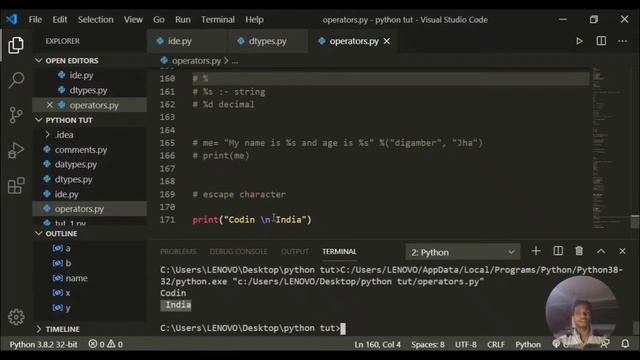
Task: Open the Run menu
Action: coord(182,20)
